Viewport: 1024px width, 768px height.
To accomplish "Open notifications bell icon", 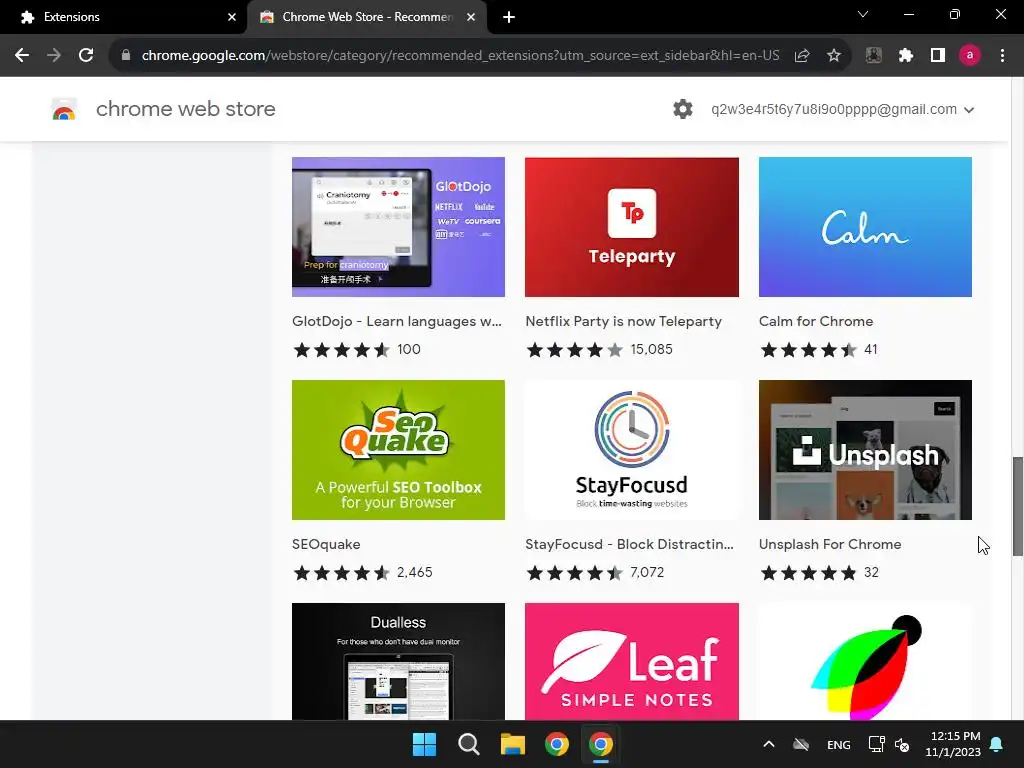I will [997, 744].
